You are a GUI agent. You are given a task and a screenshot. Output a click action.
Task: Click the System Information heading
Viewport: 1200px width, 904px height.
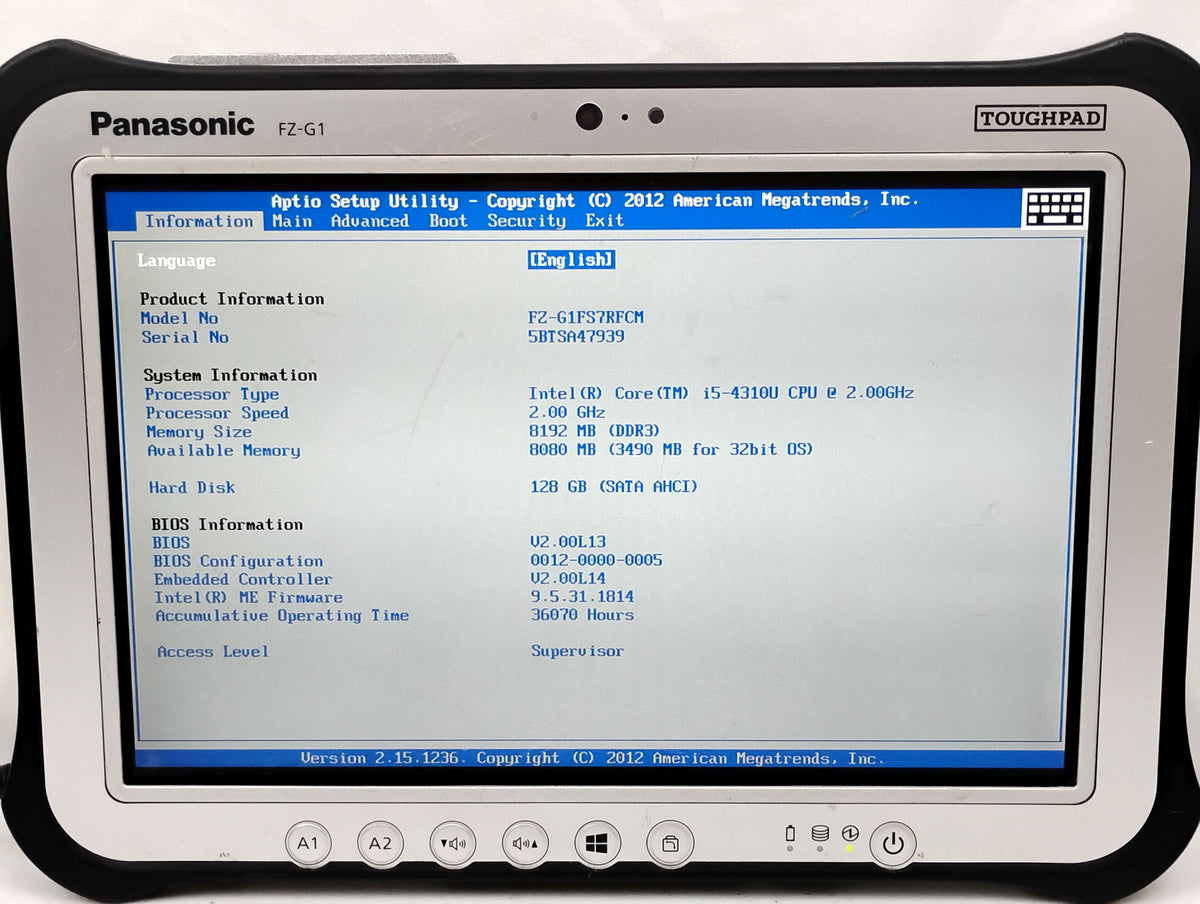(x=230, y=375)
